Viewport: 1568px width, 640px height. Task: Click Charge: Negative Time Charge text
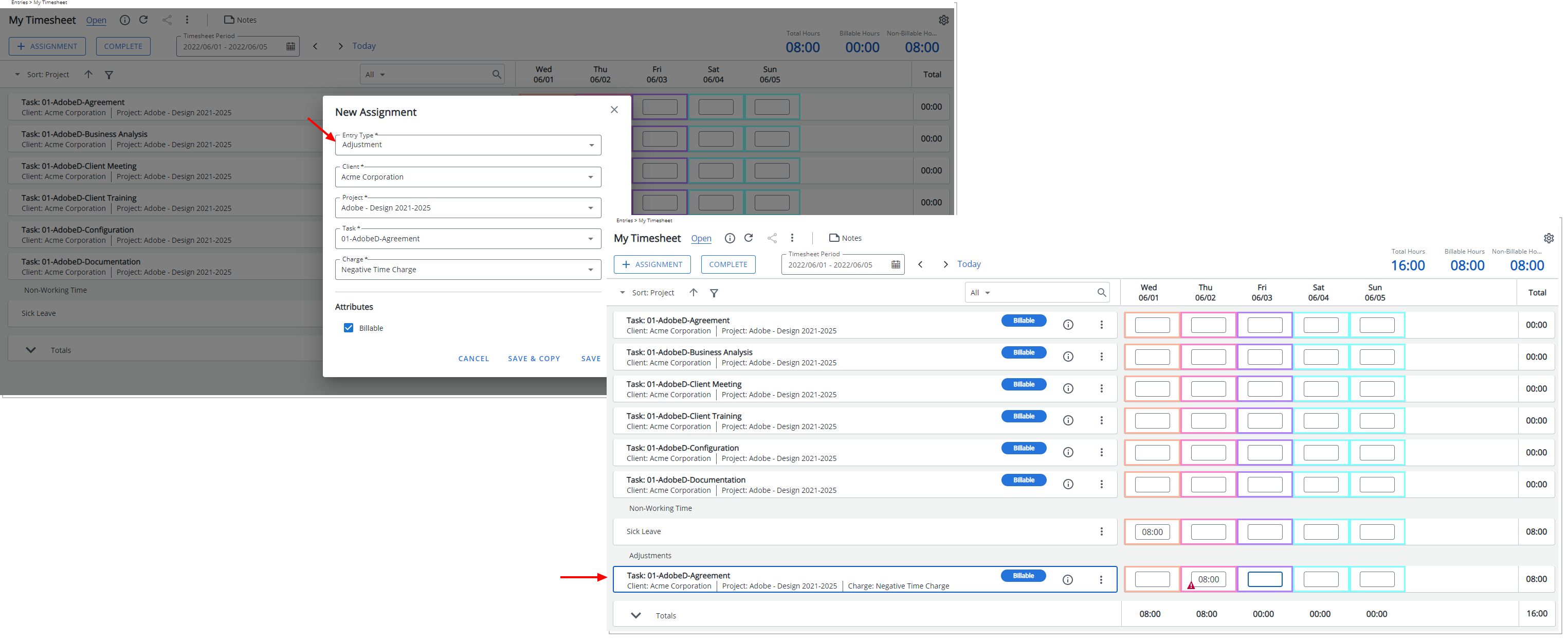tap(898, 586)
